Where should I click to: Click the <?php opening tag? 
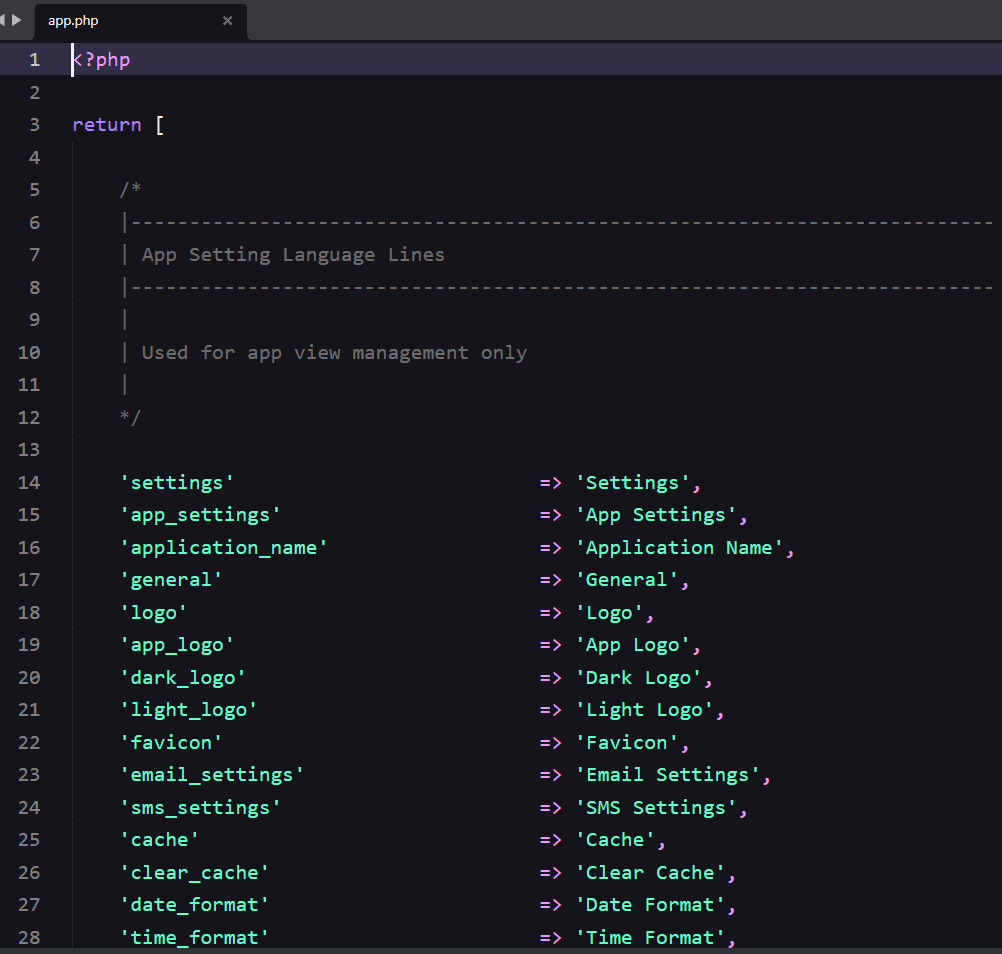coord(102,60)
